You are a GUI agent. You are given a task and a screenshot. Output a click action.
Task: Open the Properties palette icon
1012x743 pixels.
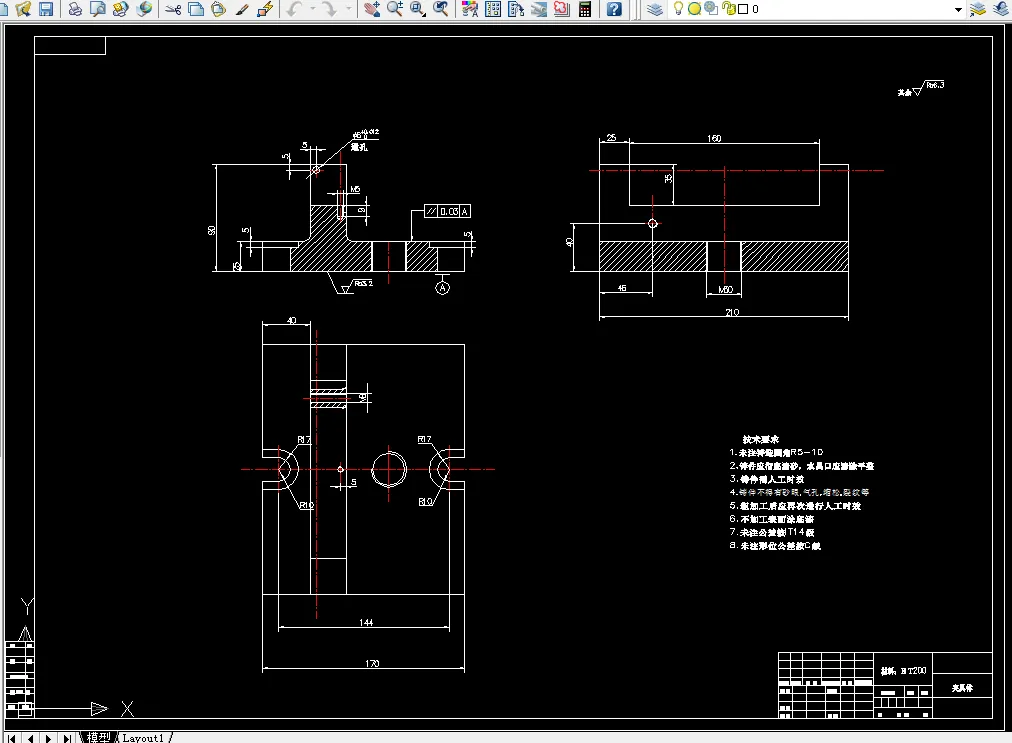(470, 9)
